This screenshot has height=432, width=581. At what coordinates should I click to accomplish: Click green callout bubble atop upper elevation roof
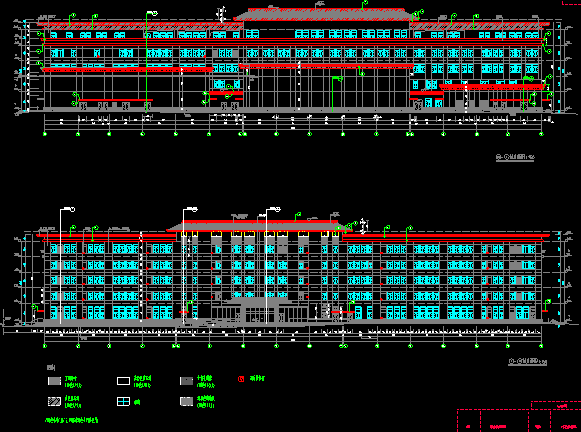[365, 3]
